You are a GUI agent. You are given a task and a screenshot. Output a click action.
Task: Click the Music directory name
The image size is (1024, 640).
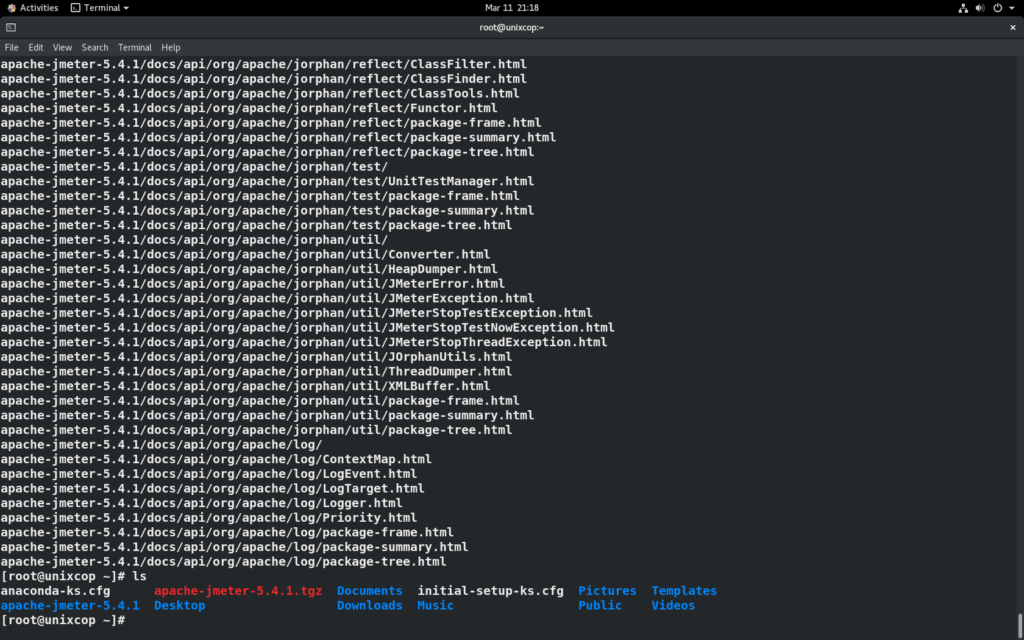click(436, 605)
